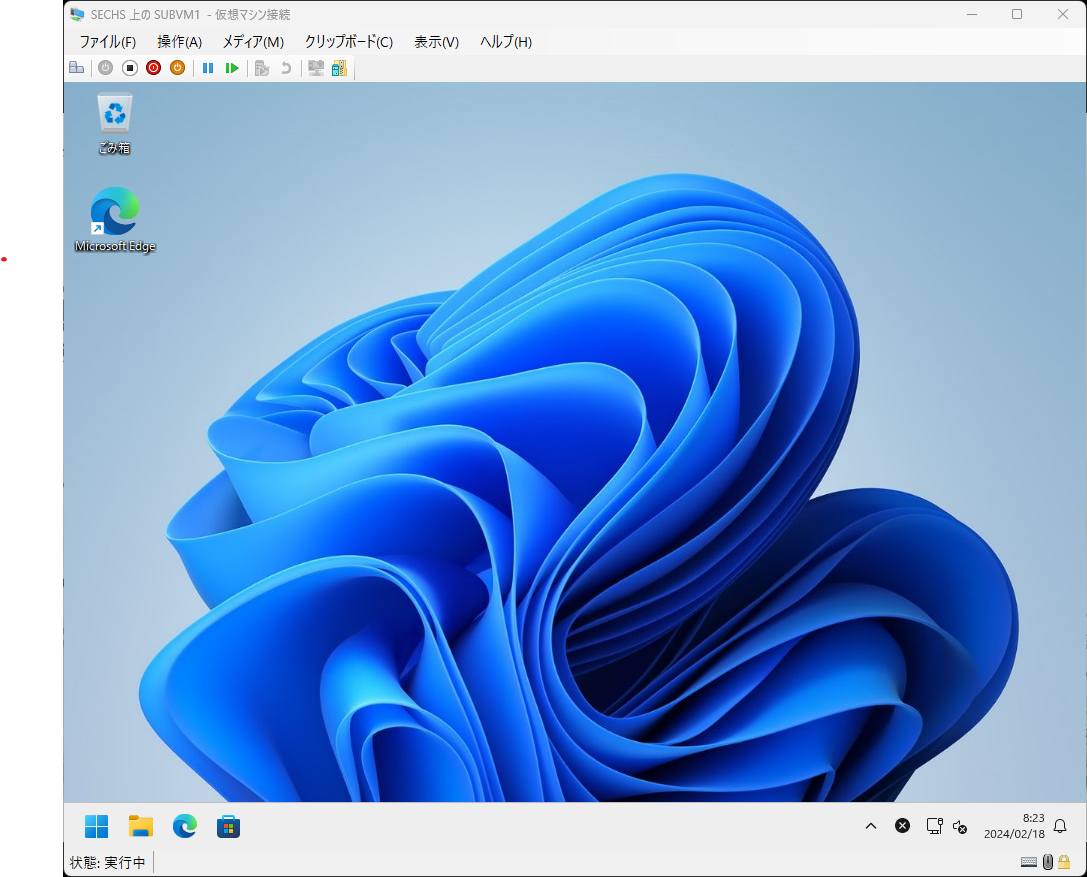This screenshot has width=1087, height=877.
Task: Open network status tray icon
Action: [x=934, y=826]
